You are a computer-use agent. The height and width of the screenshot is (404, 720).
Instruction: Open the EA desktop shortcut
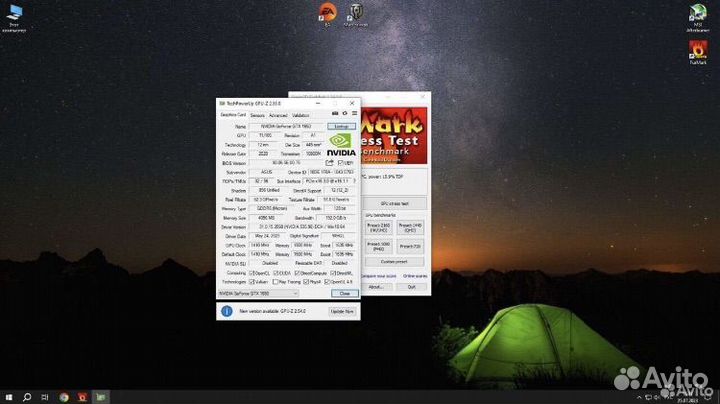point(327,15)
